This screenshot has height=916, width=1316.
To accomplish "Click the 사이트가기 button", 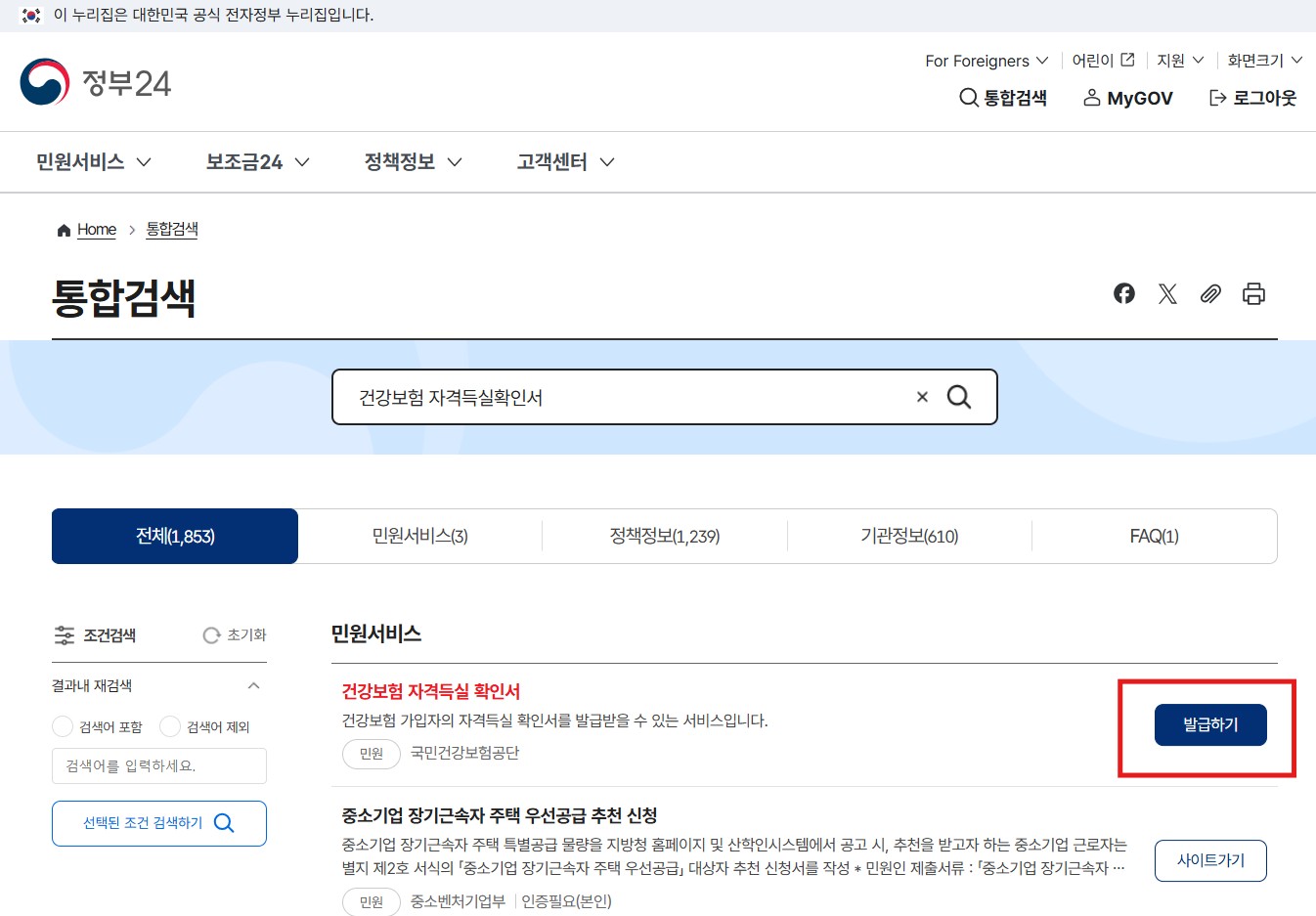I will coord(1210,860).
